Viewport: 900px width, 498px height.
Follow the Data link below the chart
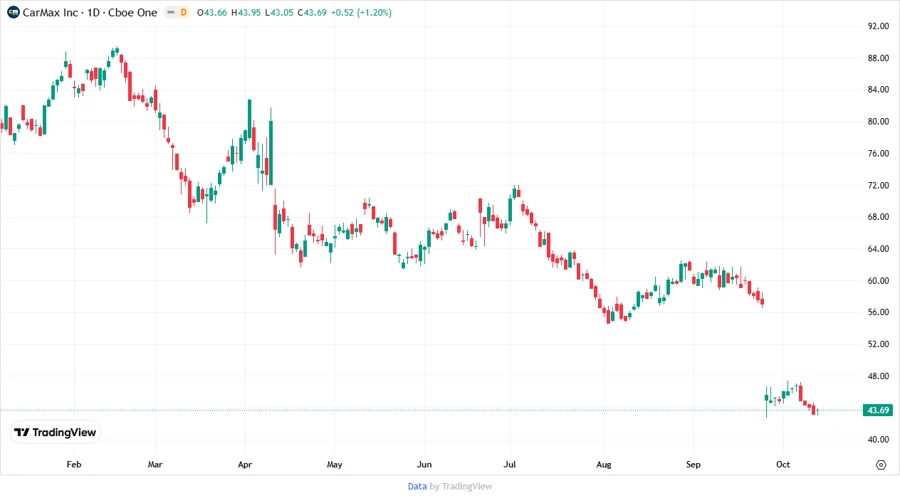417,486
